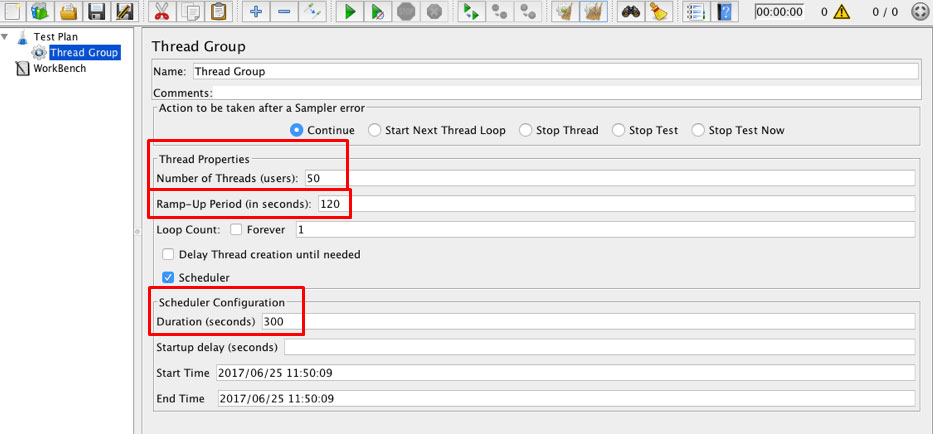
Task: Click into the Comments field
Action: click(565, 93)
